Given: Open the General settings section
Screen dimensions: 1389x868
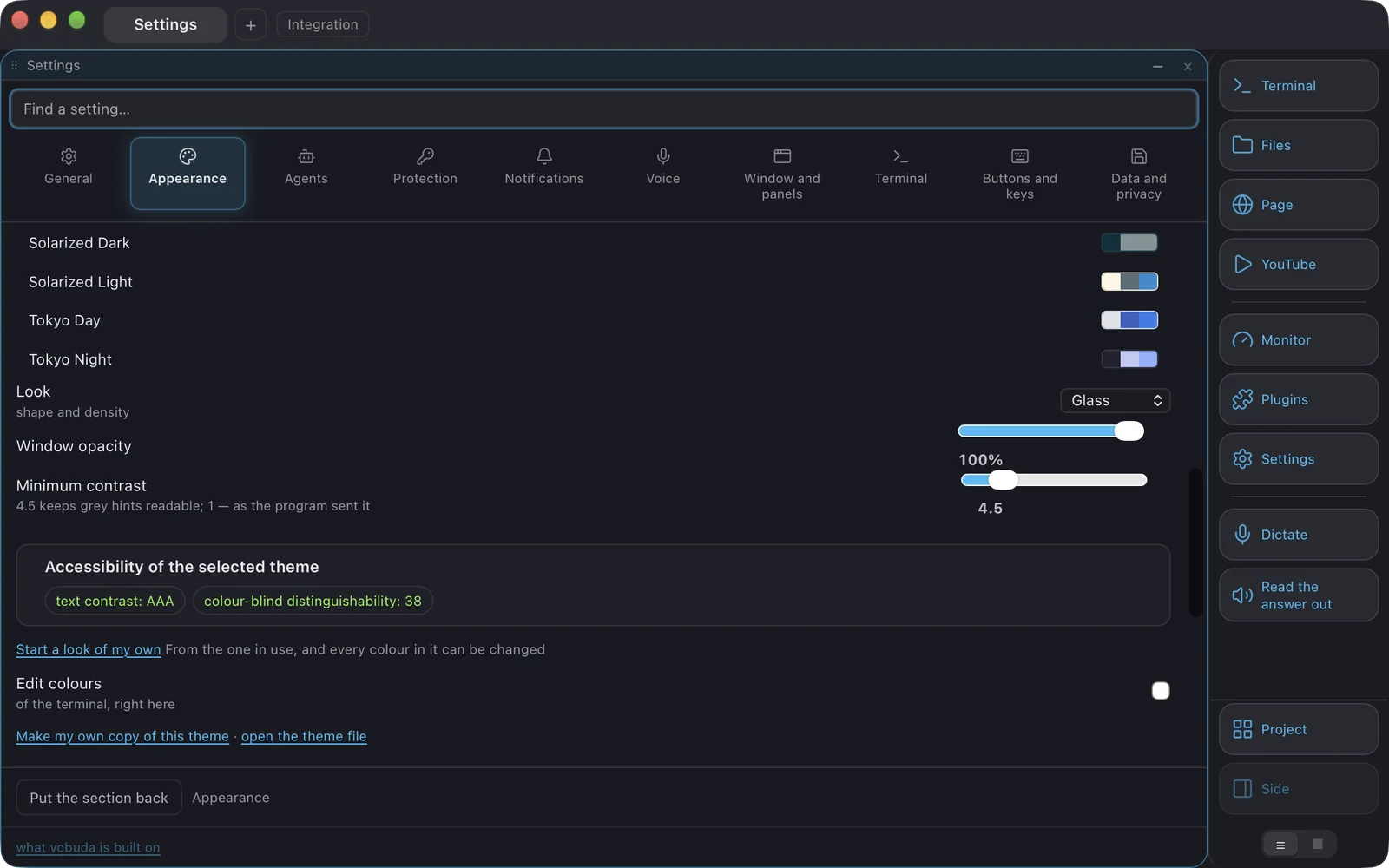Looking at the screenshot, I should (69, 174).
